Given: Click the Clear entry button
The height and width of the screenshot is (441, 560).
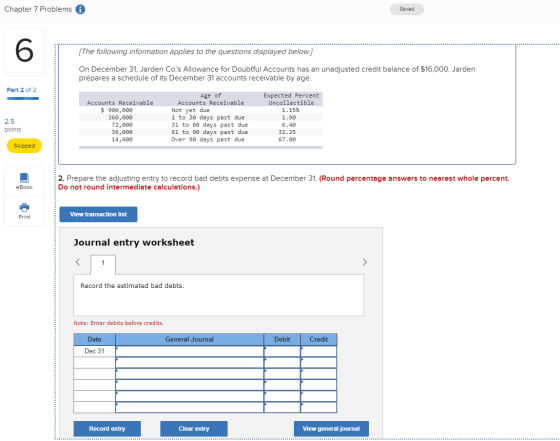Looking at the screenshot, I should tap(194, 429).
